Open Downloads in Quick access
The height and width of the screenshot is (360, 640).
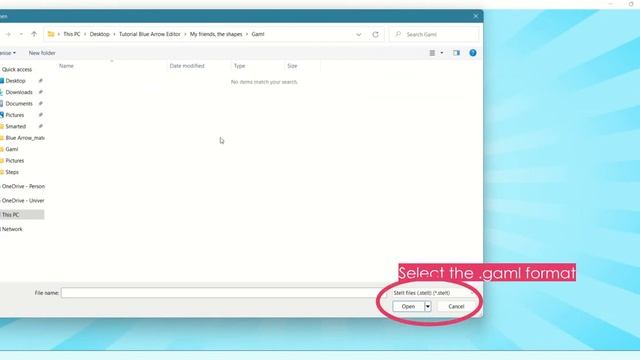click(x=19, y=92)
